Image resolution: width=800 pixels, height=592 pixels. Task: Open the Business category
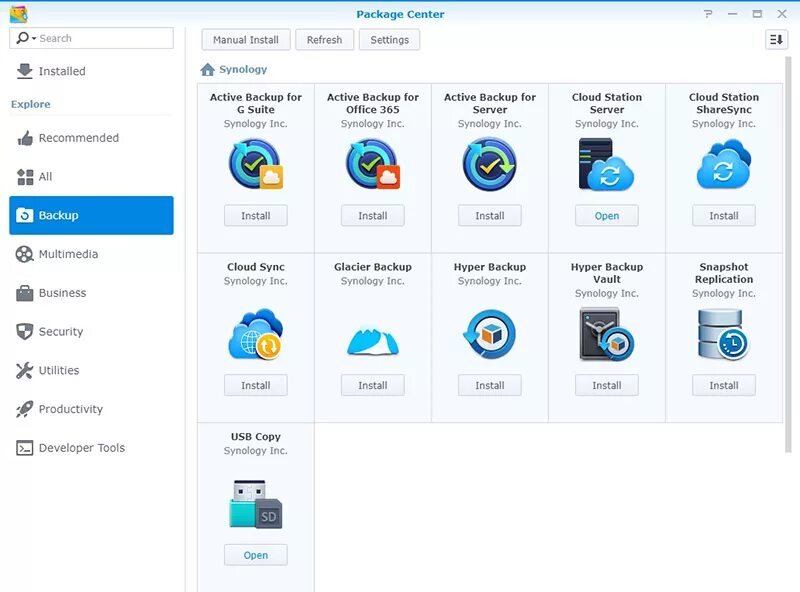click(91, 293)
